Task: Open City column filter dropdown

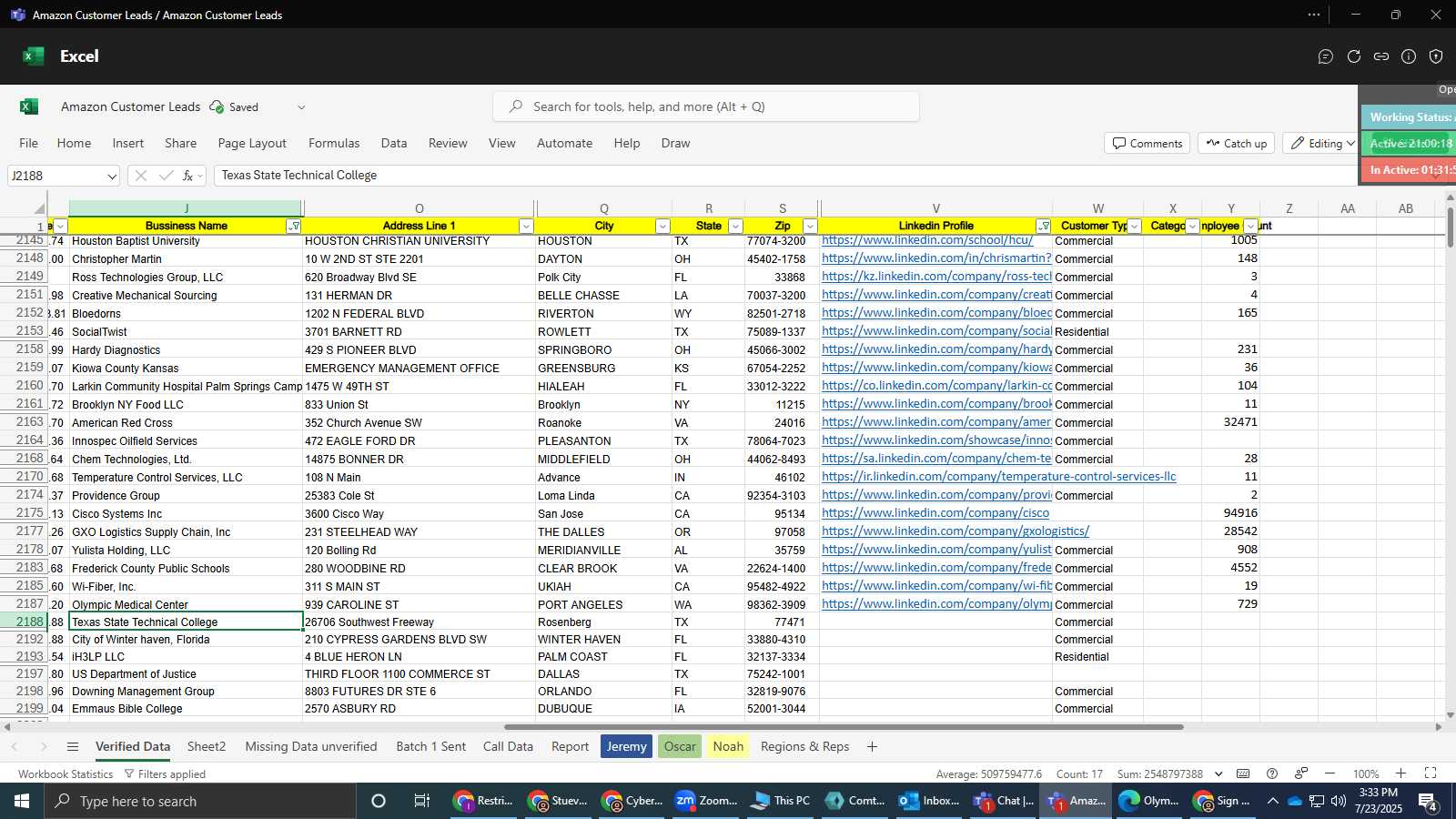Action: point(662,226)
